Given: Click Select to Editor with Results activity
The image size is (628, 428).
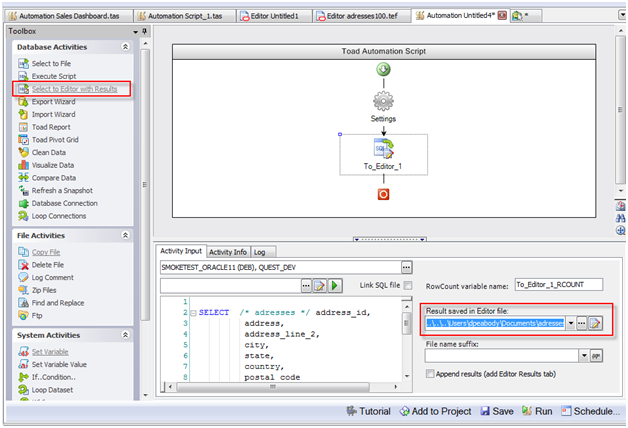Looking at the screenshot, I should coord(68,89).
